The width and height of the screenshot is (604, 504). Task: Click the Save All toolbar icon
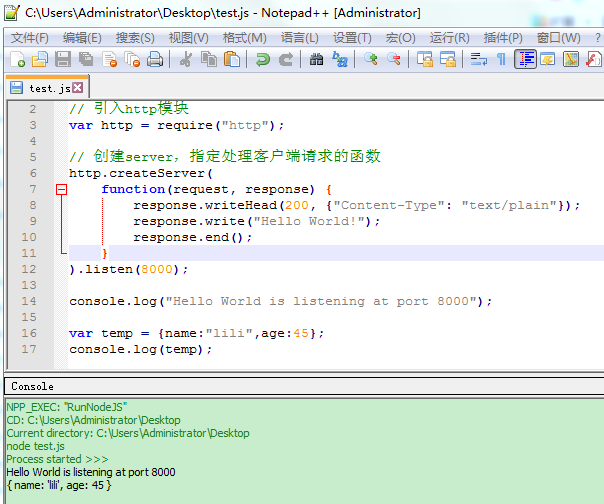click(86, 59)
